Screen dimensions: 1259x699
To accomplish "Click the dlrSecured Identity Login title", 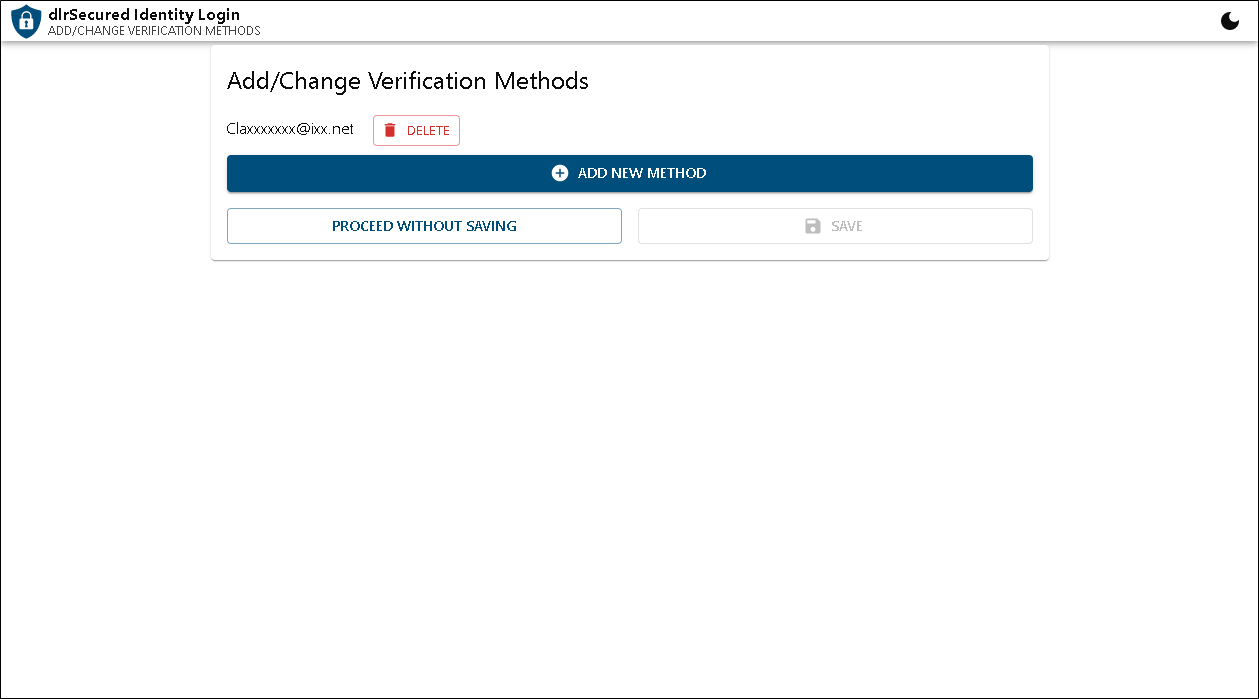I will point(144,15).
